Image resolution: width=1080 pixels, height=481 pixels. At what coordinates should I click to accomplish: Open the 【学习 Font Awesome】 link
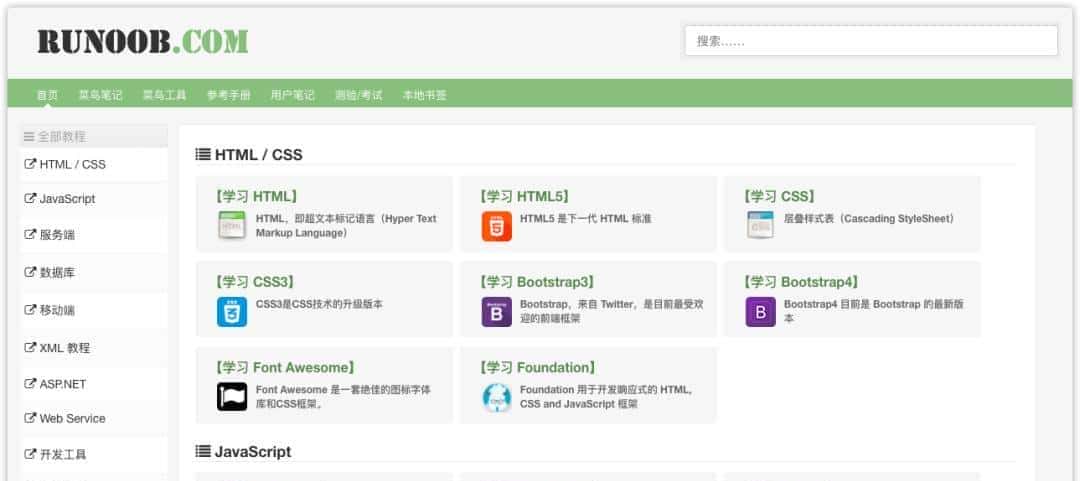[285, 367]
